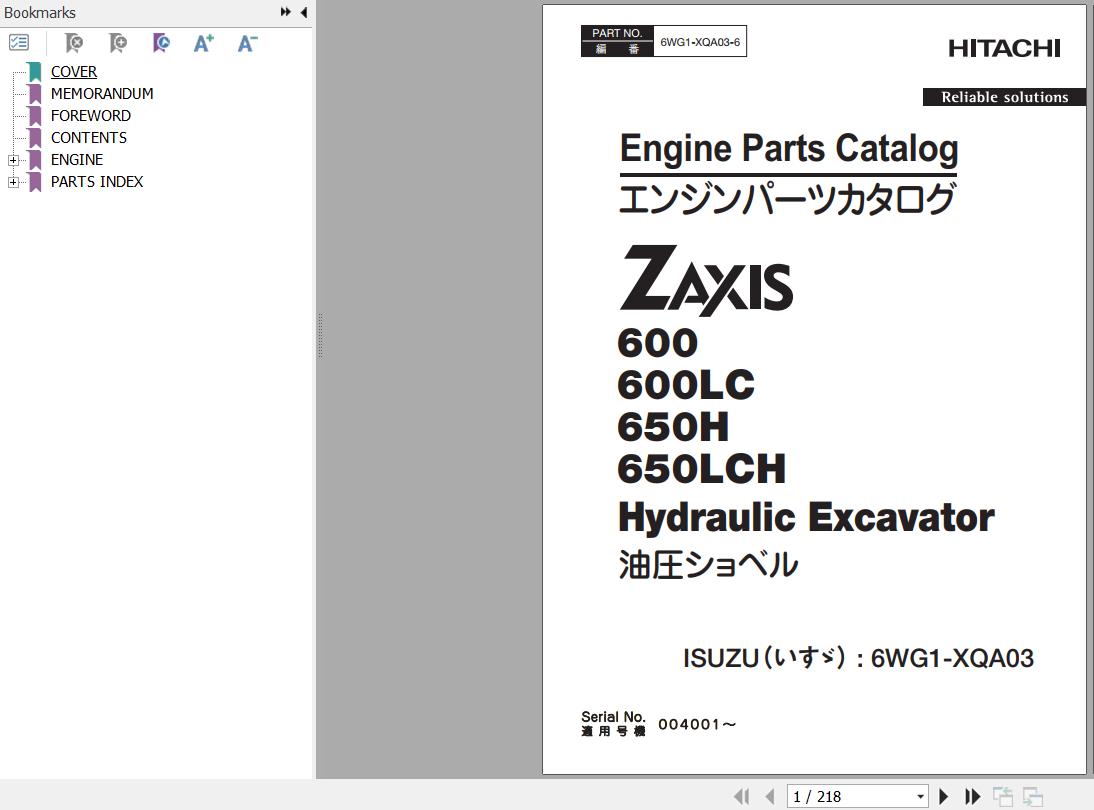Click the Bookmarks panel title

tap(40, 13)
